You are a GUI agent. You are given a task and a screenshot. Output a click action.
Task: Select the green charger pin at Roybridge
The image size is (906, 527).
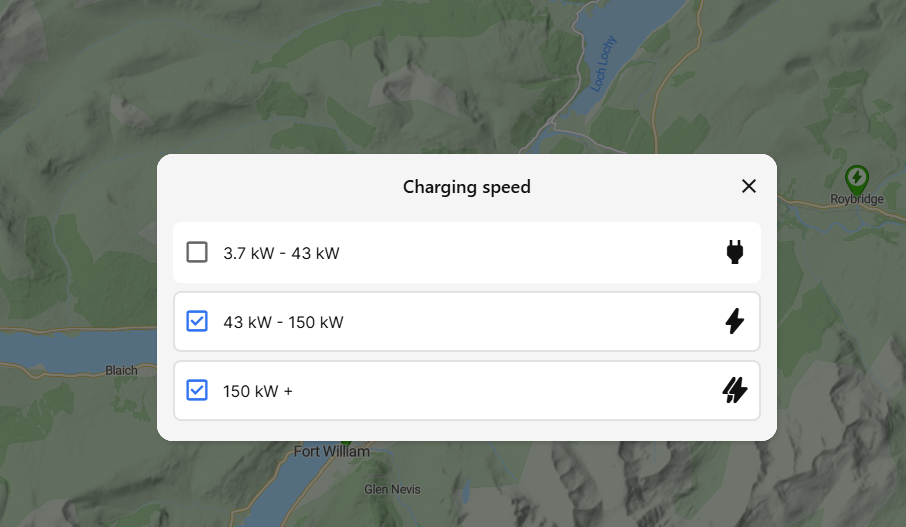[x=856, y=179]
